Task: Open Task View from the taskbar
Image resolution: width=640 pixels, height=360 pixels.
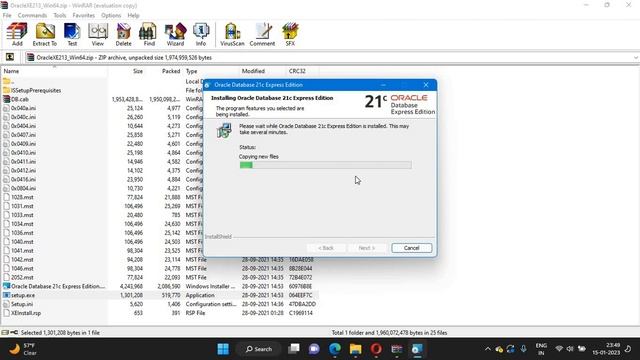Action: coord(294,349)
